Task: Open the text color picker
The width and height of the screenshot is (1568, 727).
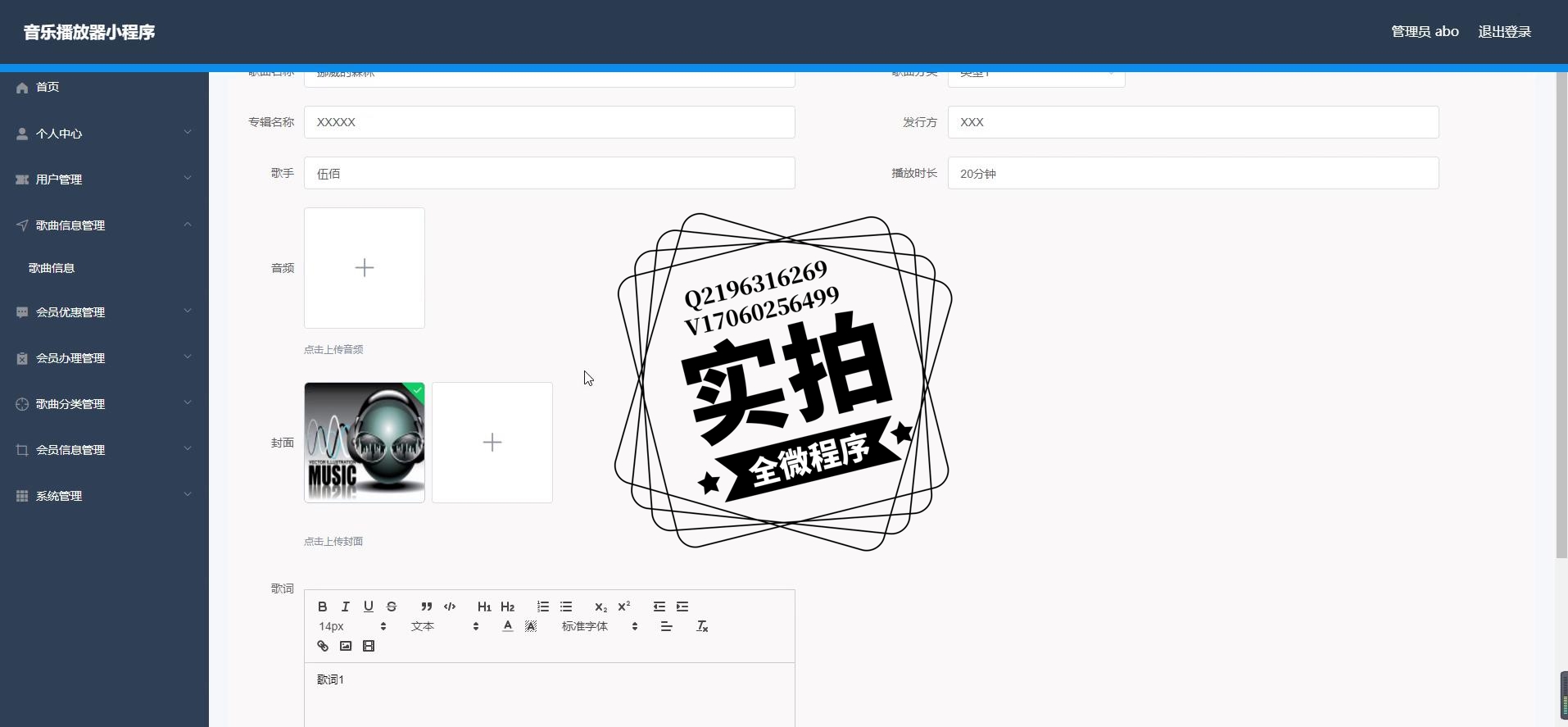Action: (x=508, y=626)
